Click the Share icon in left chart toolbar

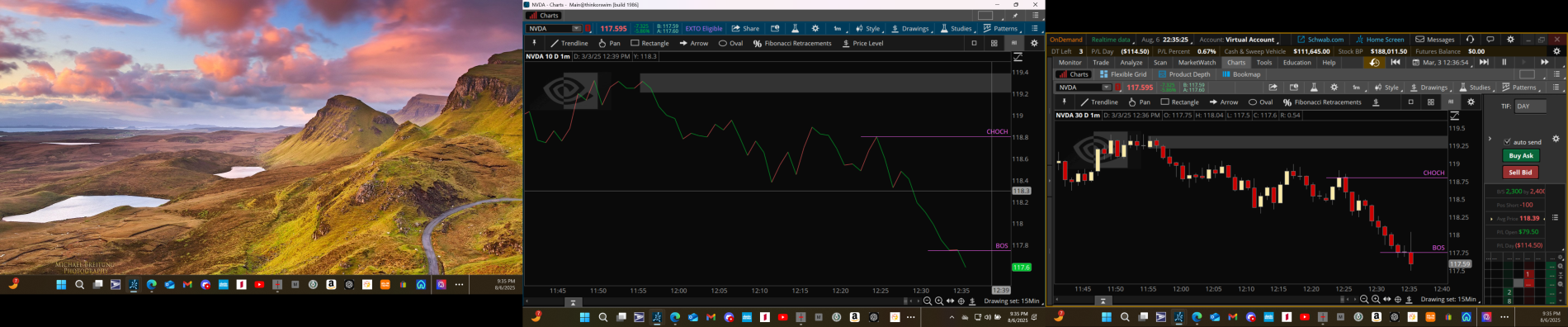745,28
